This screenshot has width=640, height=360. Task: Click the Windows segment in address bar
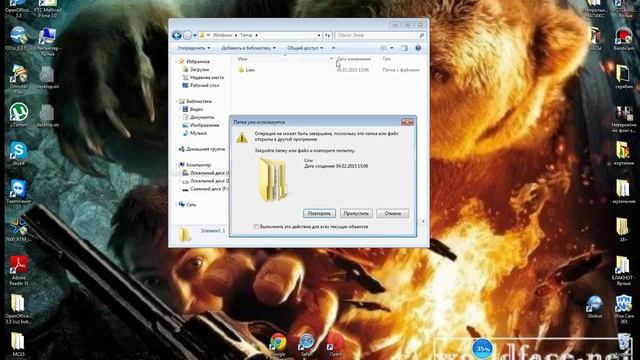pyautogui.click(x=222, y=36)
